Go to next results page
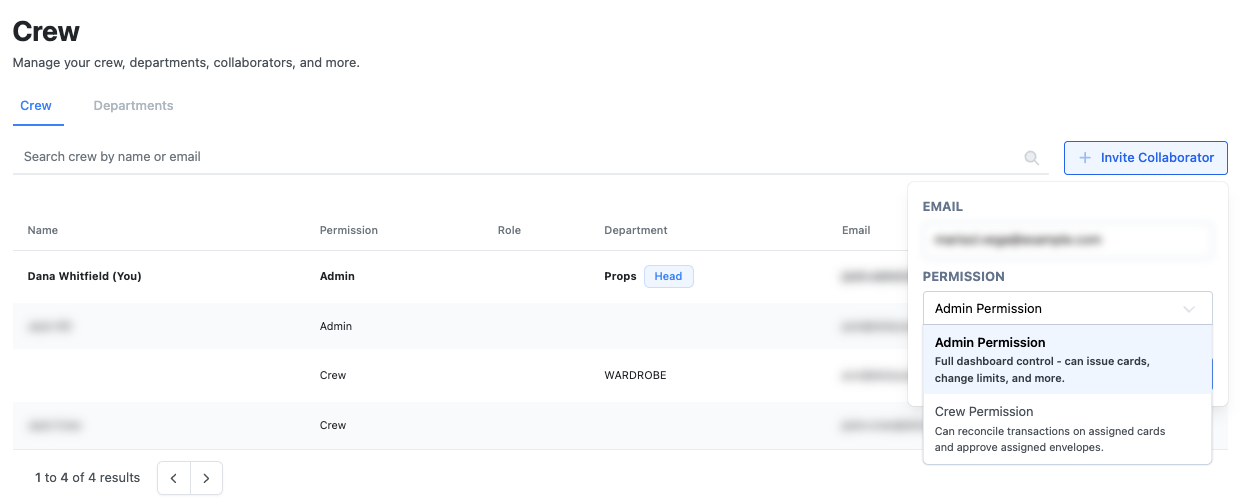The image size is (1240, 500). (x=206, y=478)
